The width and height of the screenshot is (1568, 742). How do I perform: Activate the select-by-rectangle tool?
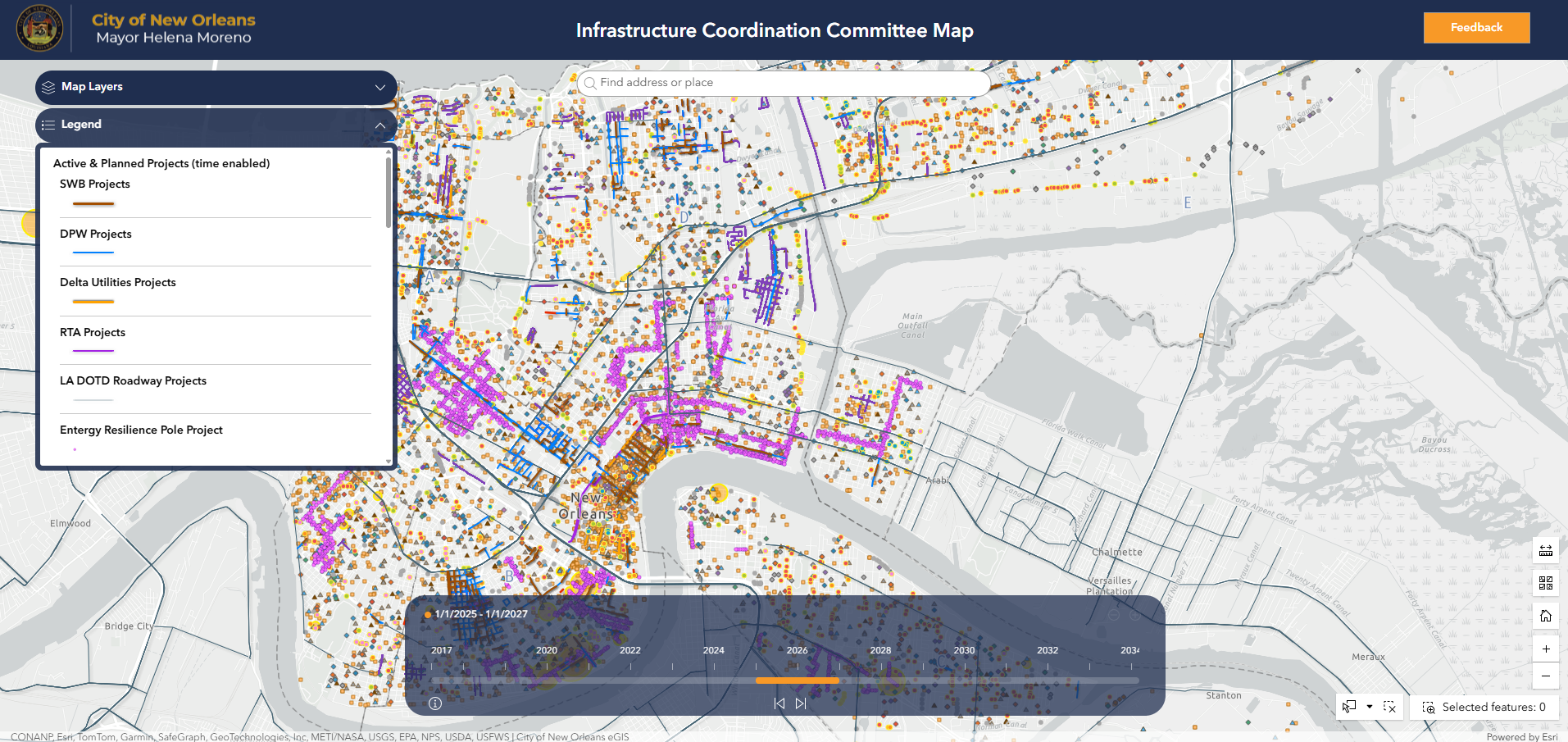coord(1349,707)
